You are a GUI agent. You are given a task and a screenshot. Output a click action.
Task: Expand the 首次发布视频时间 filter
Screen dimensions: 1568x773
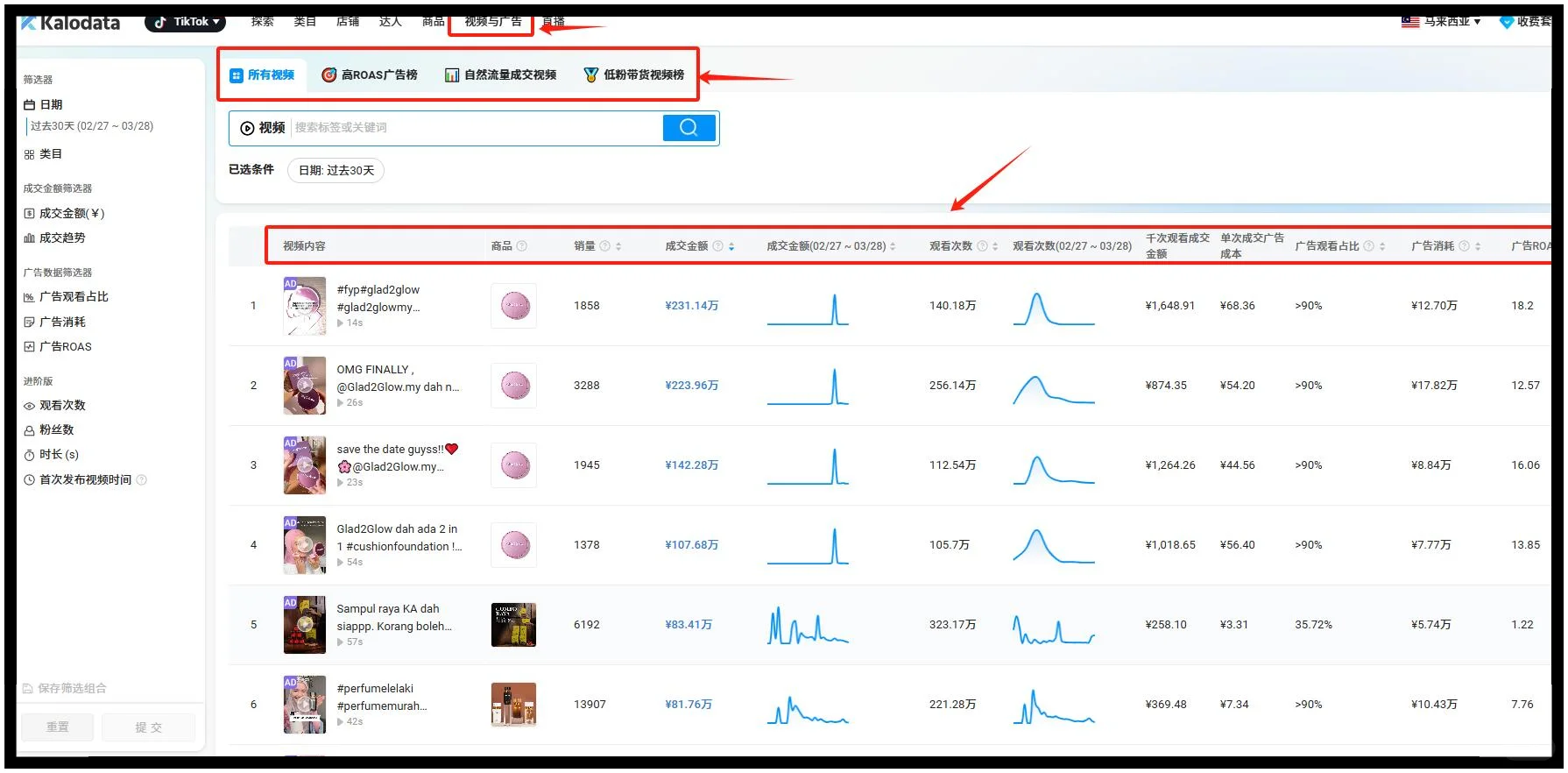[x=77, y=479]
